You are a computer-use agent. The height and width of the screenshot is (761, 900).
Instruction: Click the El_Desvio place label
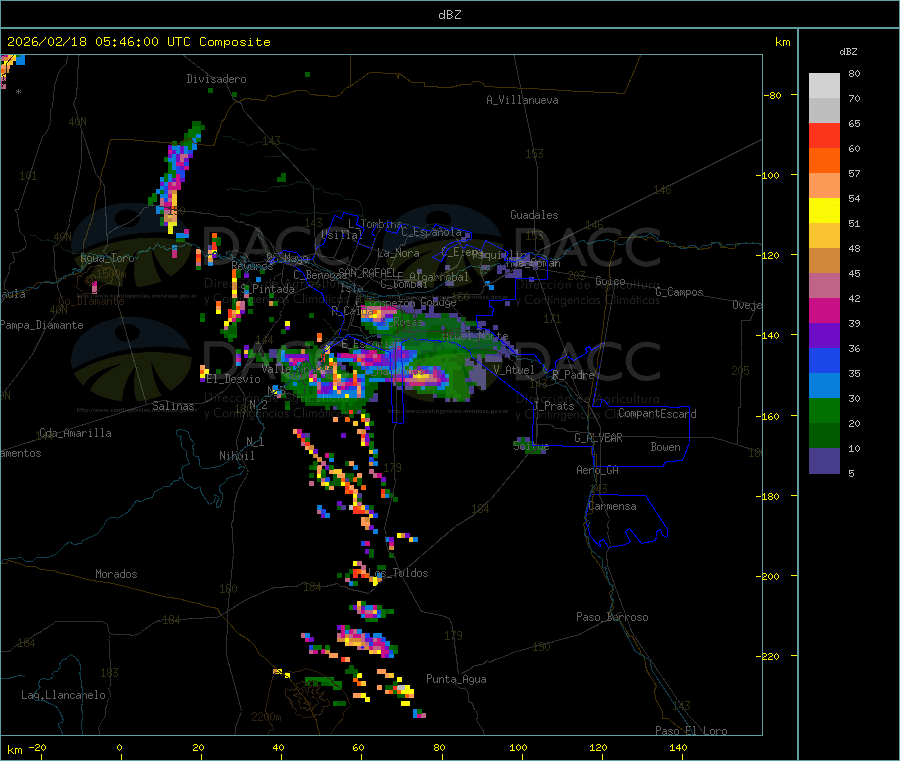[x=234, y=379]
